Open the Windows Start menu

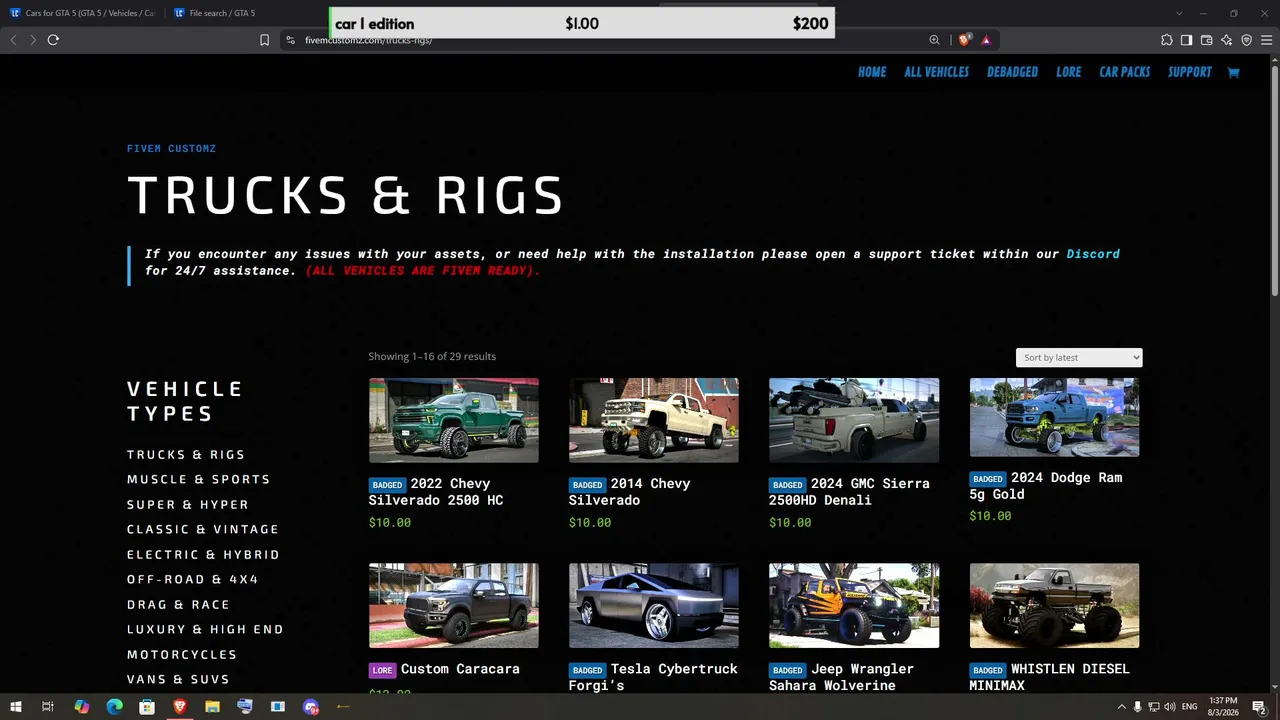16,707
